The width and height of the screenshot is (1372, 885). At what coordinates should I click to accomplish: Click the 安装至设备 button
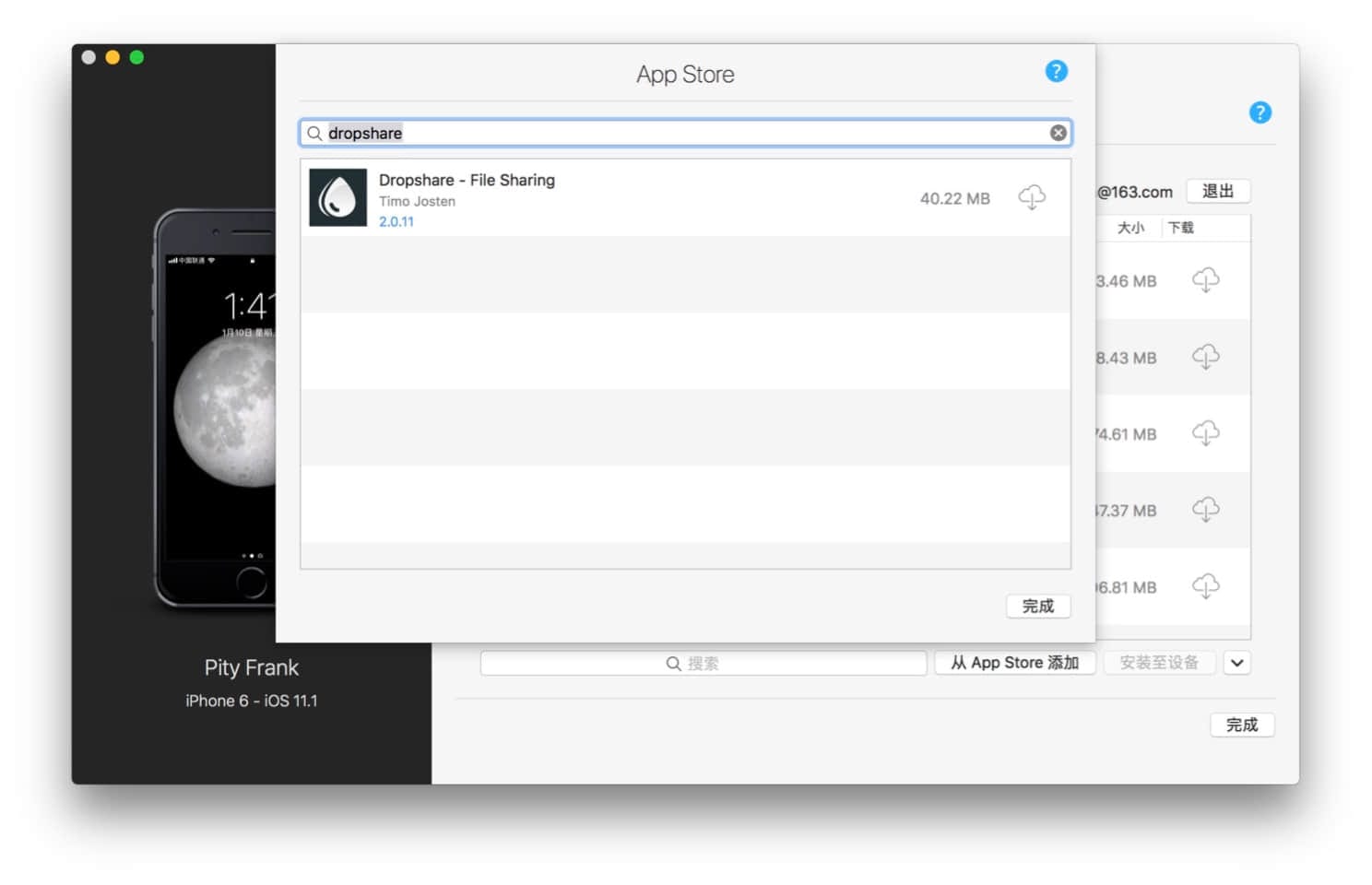tap(1158, 663)
